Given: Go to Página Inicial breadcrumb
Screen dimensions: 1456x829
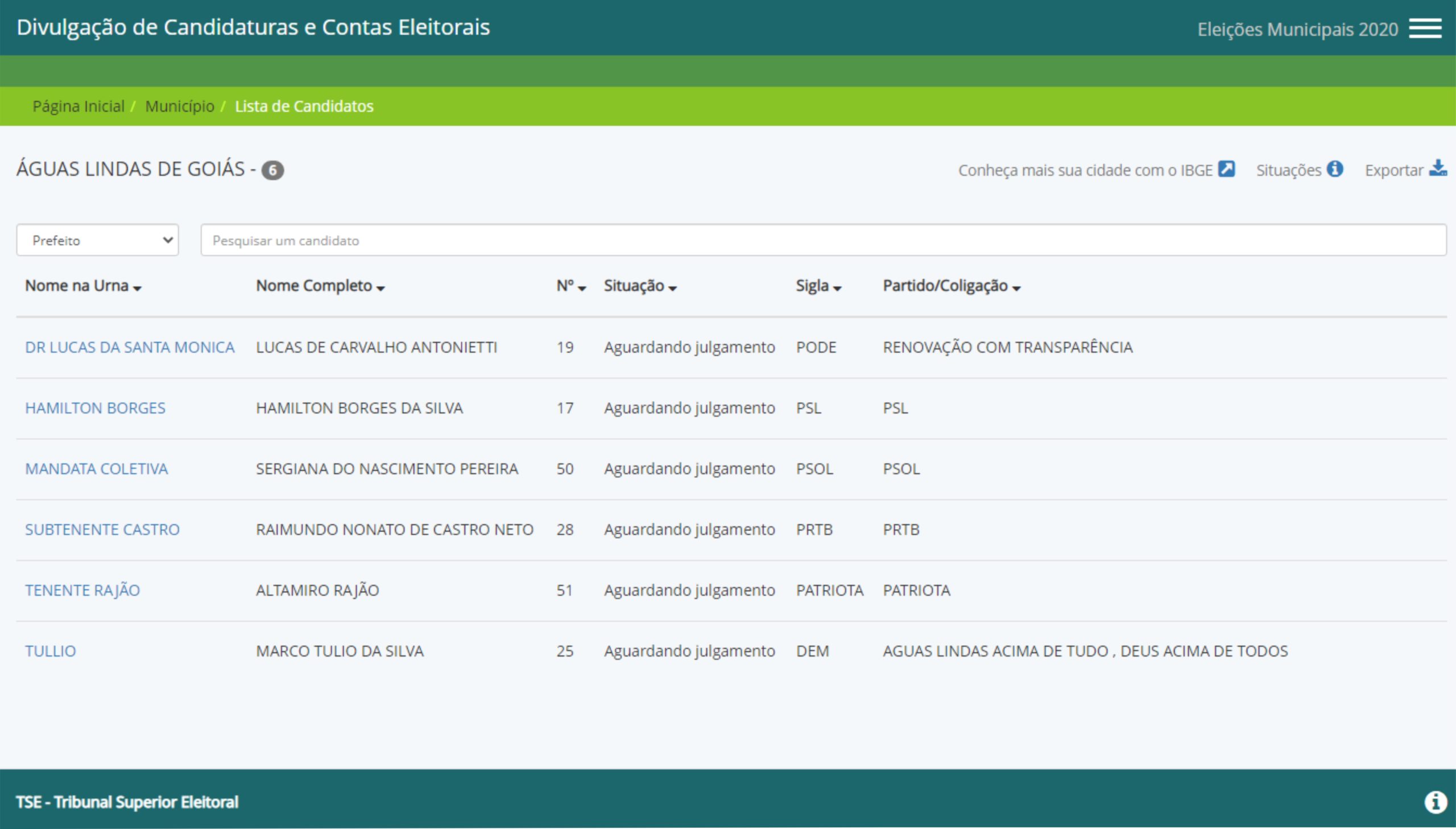Looking at the screenshot, I should (78, 106).
